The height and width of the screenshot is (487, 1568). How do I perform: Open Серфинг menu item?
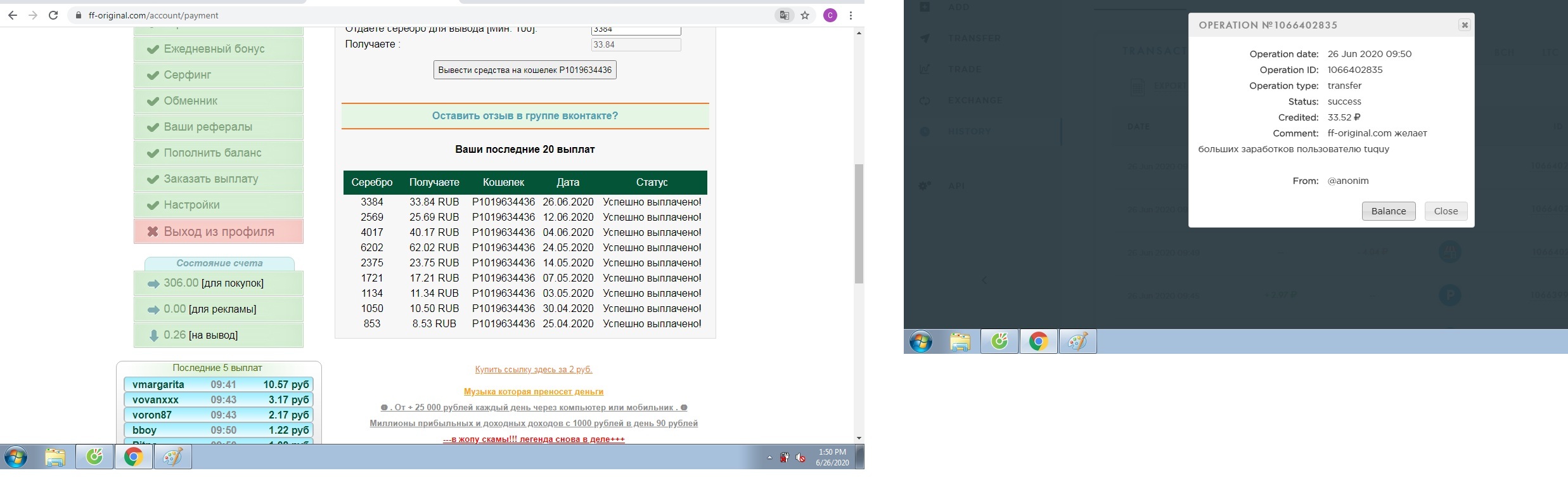219,75
